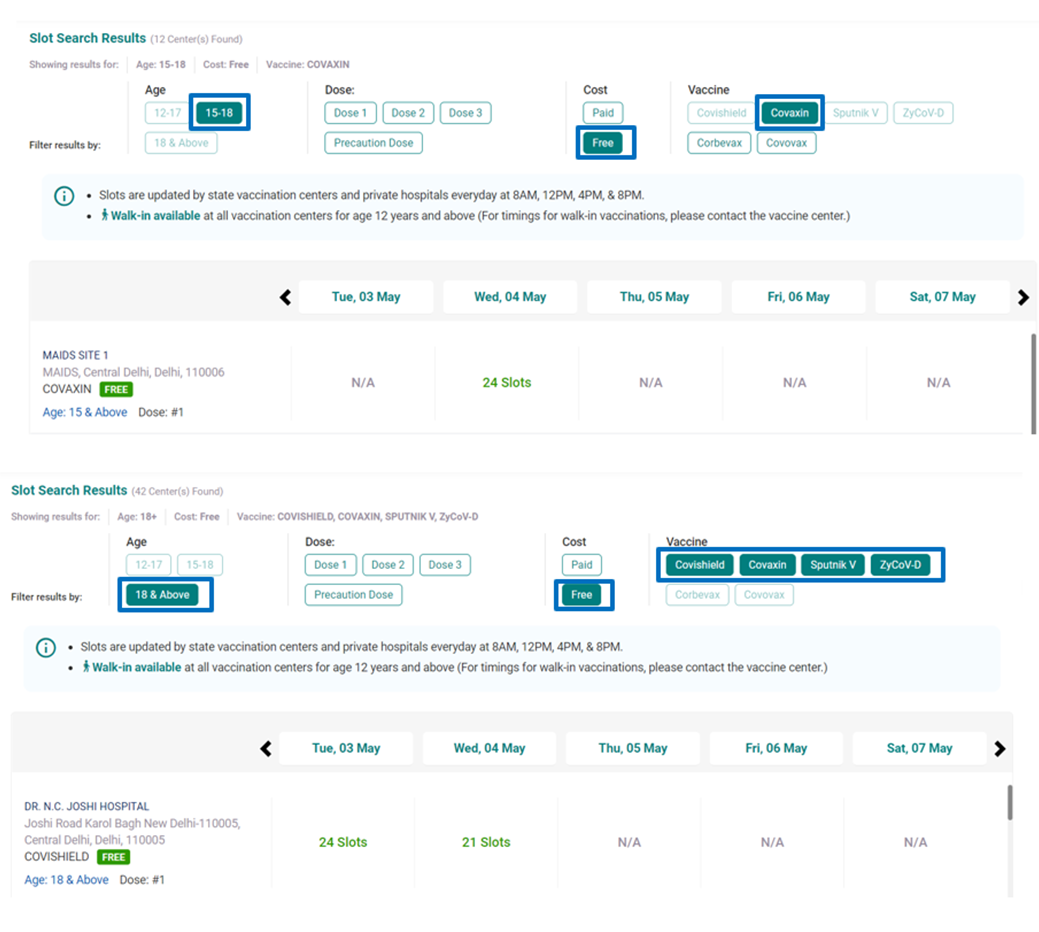The height and width of the screenshot is (932, 1039).
Task: Deselect the highlighted Sputnik V vaccine filter
Action: pyautogui.click(x=833, y=565)
